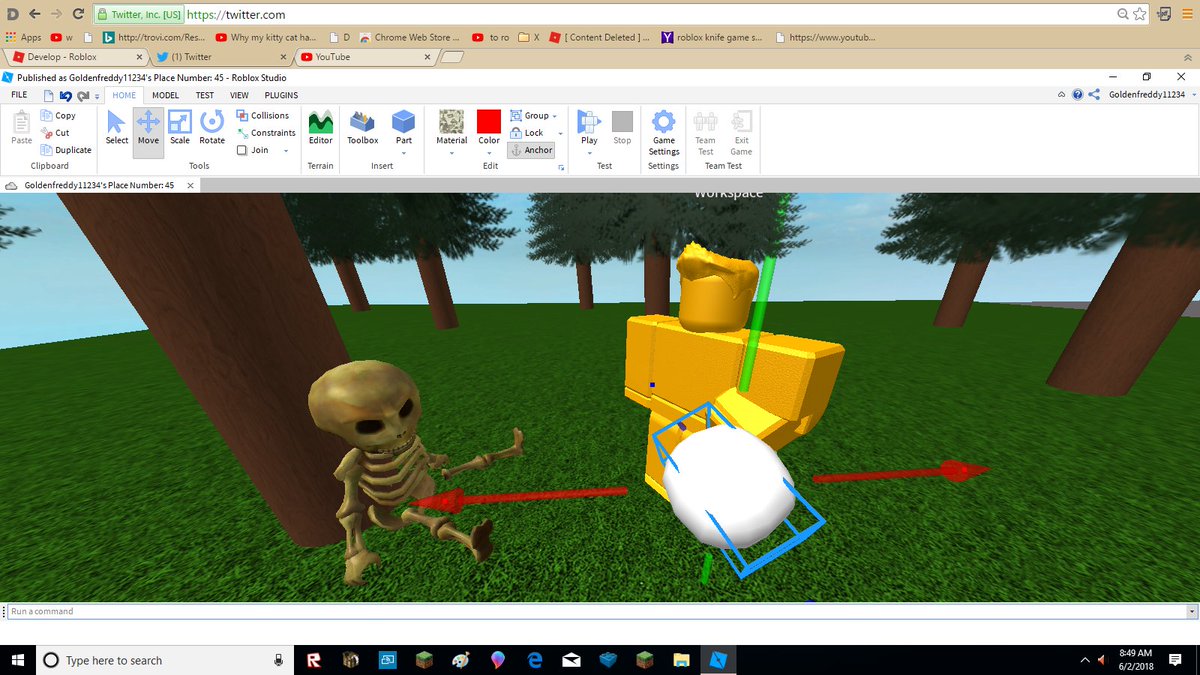
Task: Open Microsoft Edge from taskbar
Action: [534, 660]
